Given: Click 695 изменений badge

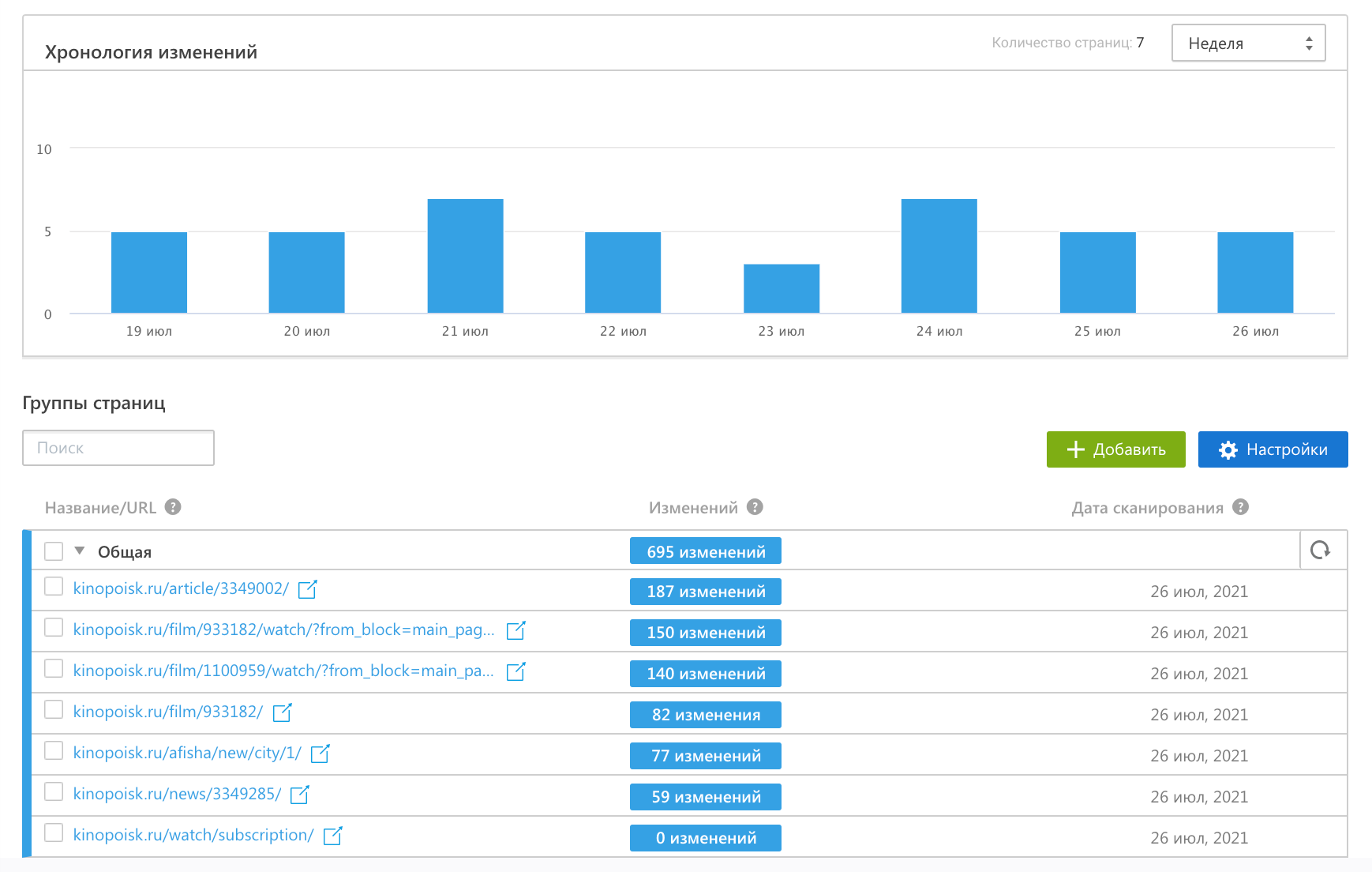Looking at the screenshot, I should [x=706, y=551].
